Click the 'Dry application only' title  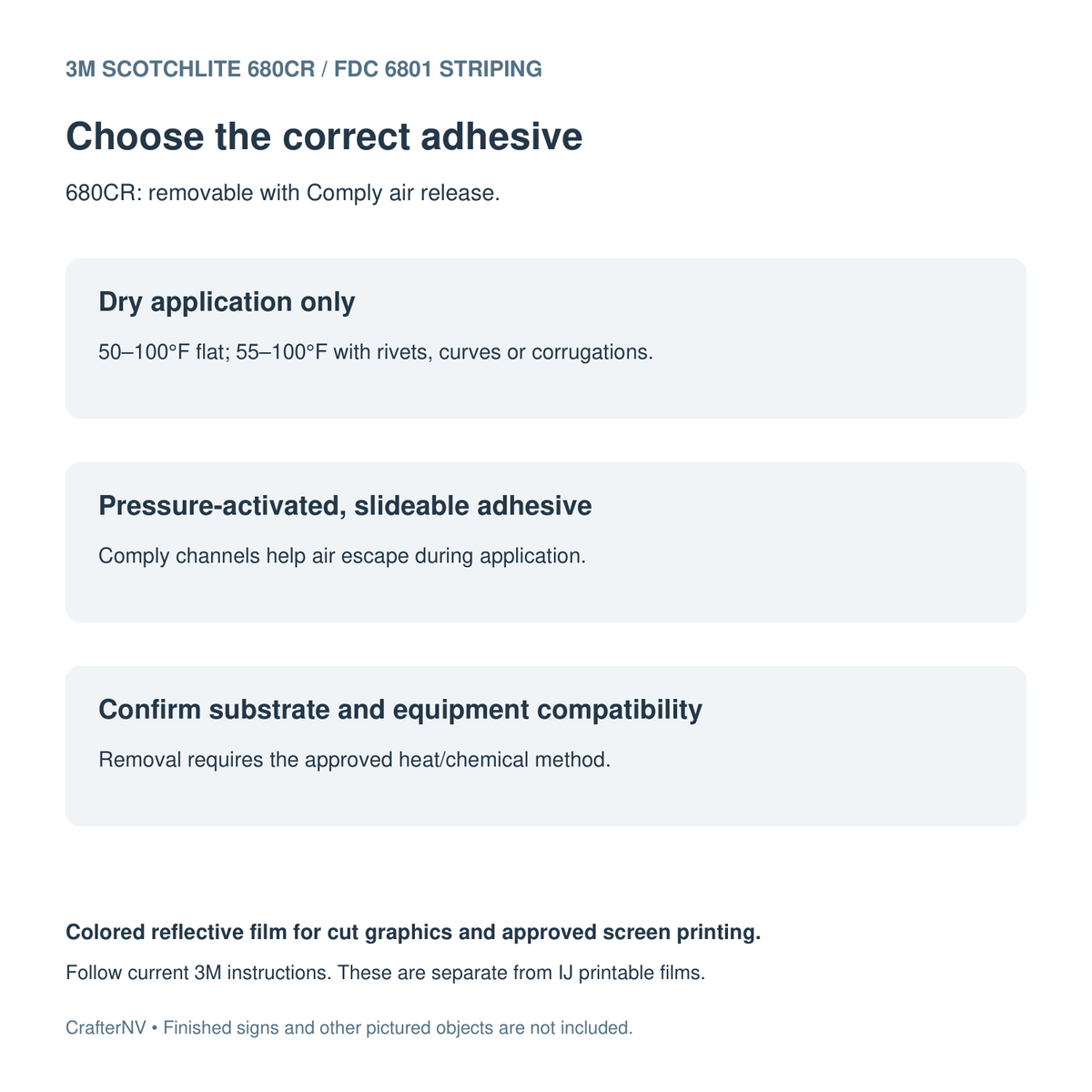pyautogui.click(x=227, y=302)
